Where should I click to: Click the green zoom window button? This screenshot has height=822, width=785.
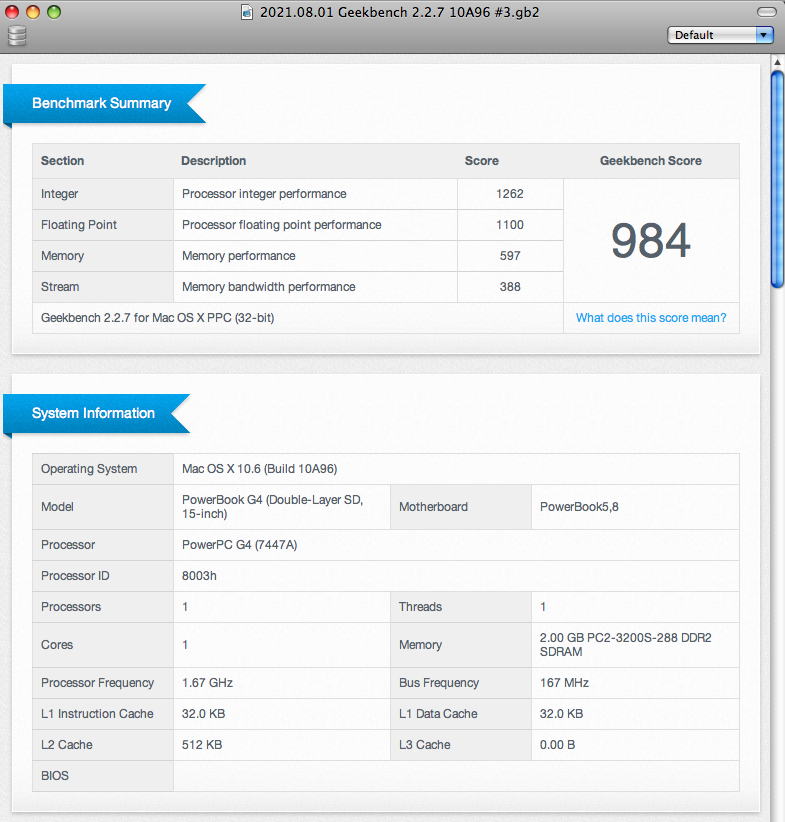click(x=54, y=12)
